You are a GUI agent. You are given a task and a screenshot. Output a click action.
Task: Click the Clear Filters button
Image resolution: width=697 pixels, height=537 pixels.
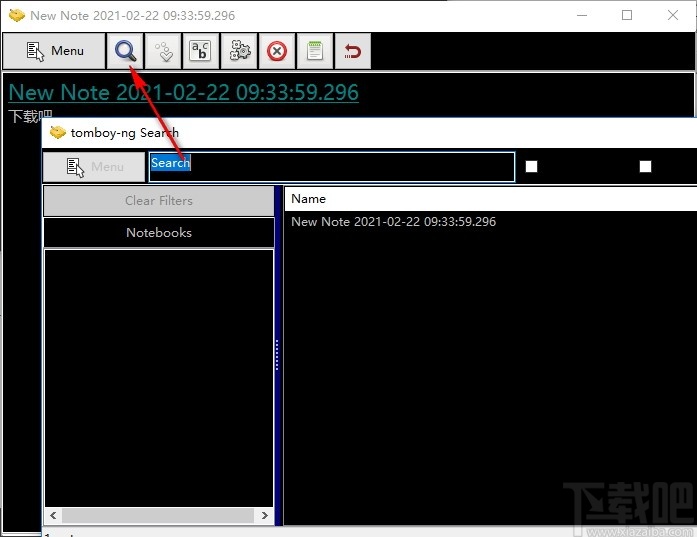[159, 201]
